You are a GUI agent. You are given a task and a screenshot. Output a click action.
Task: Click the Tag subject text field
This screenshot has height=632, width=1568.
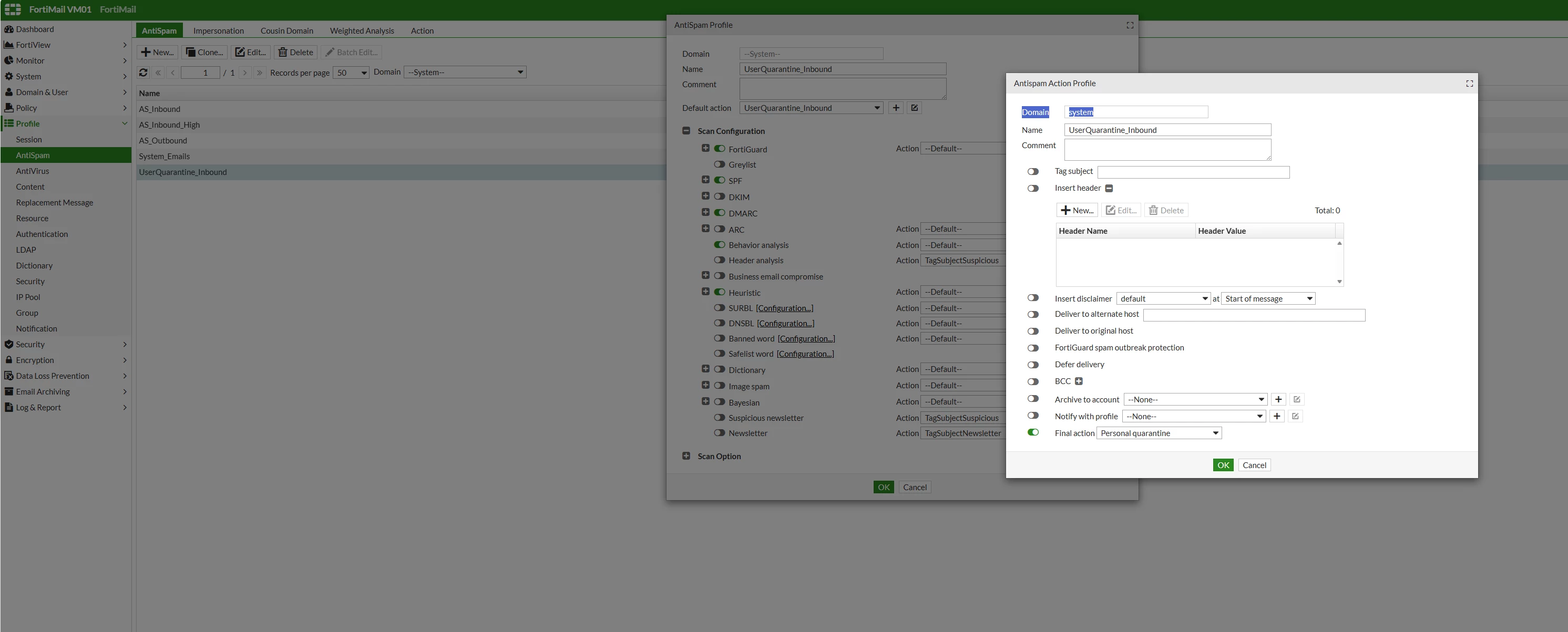tap(1193, 172)
